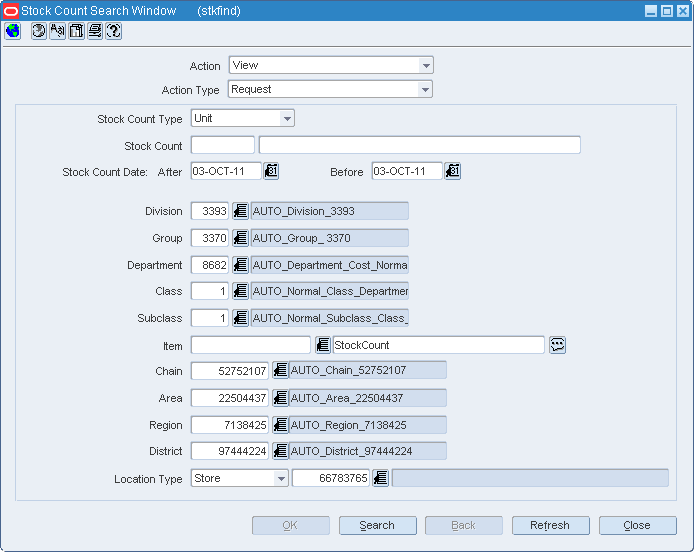694x554 pixels.
Task: Click the empty location description field
Action: point(530,478)
